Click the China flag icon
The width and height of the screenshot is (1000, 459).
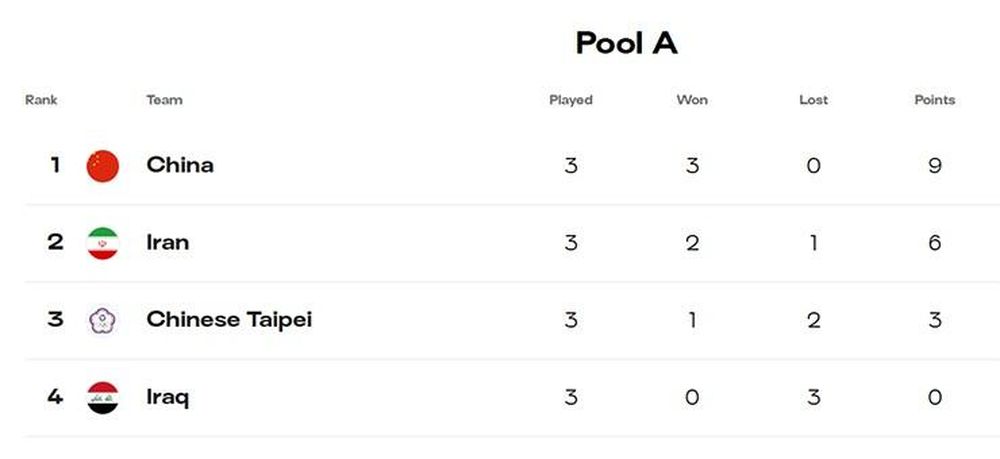click(x=103, y=166)
